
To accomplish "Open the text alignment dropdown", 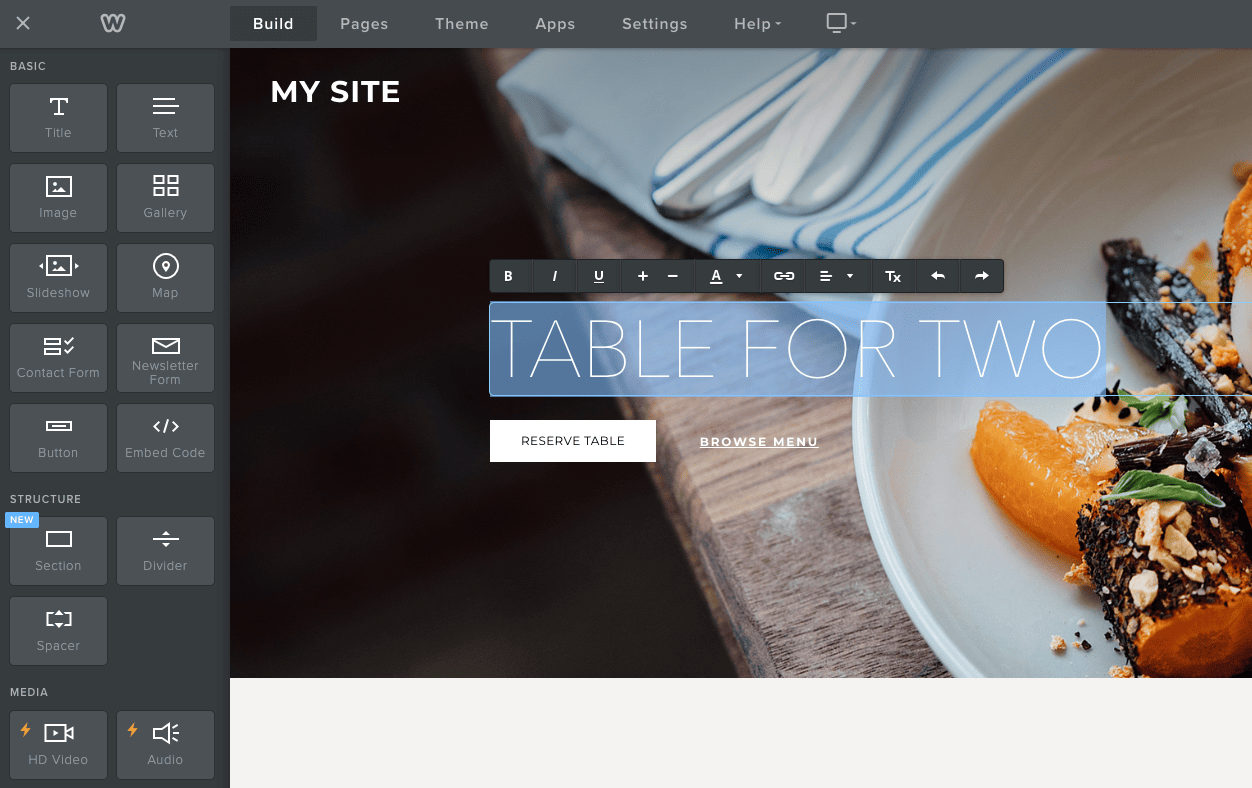I will point(837,276).
